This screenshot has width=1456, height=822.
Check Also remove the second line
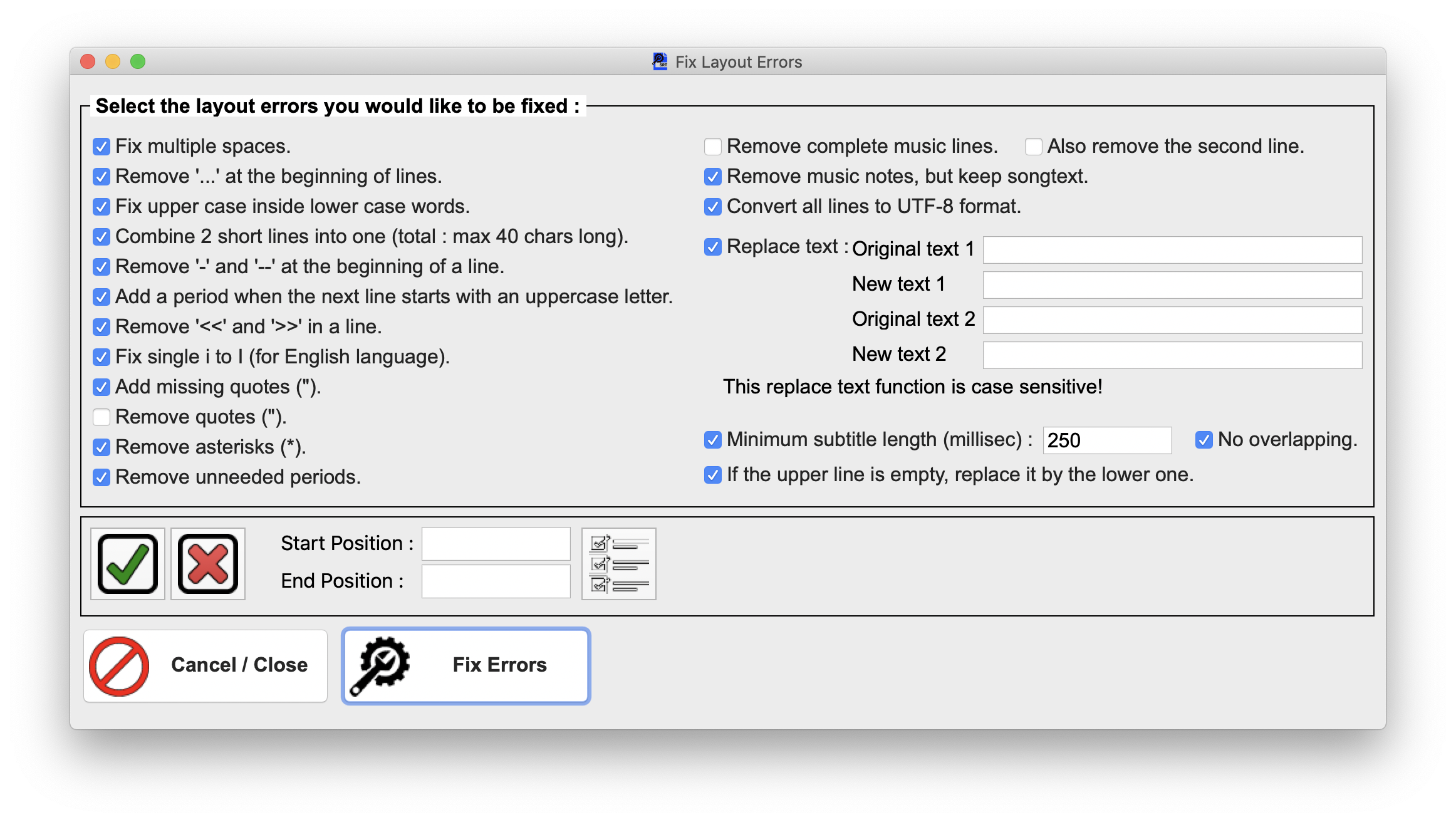(x=1034, y=147)
